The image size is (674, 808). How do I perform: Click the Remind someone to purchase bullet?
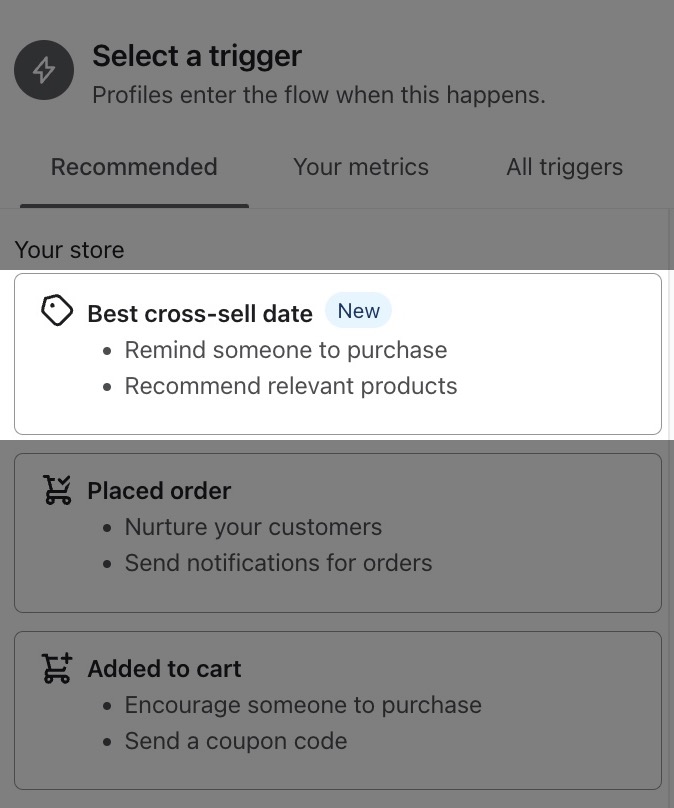tap(285, 350)
